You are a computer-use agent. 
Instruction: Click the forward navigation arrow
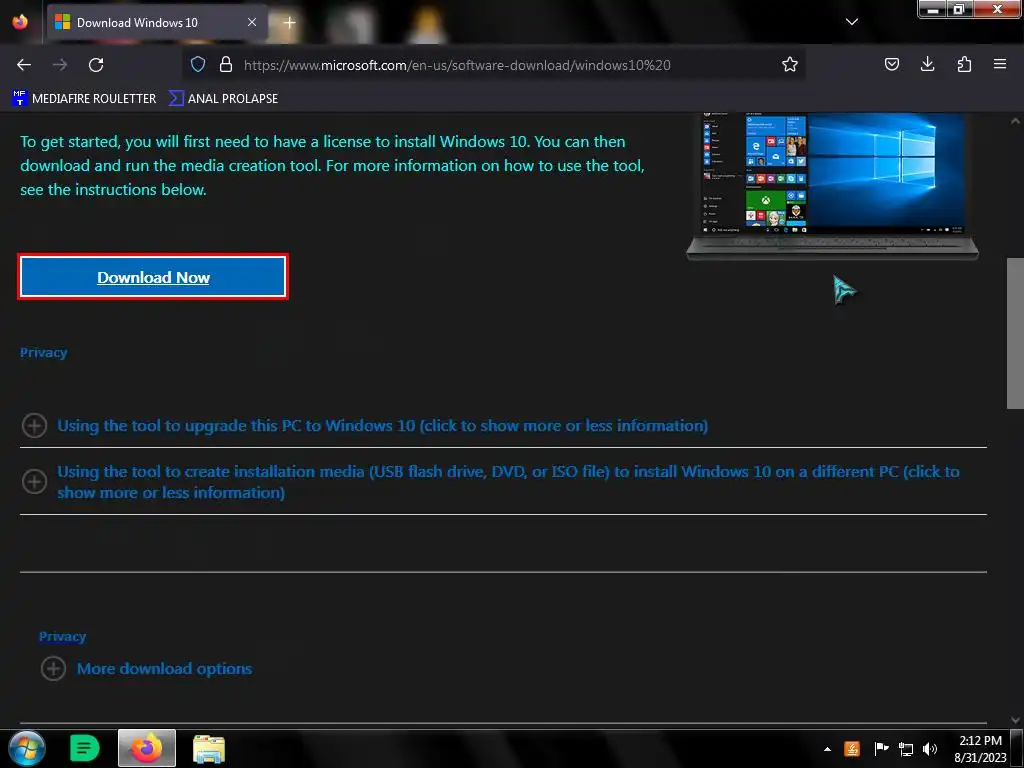[x=60, y=65]
